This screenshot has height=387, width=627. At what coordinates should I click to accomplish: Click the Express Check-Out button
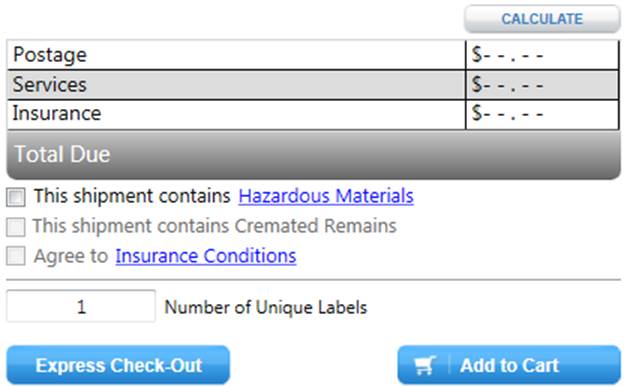[118, 365]
